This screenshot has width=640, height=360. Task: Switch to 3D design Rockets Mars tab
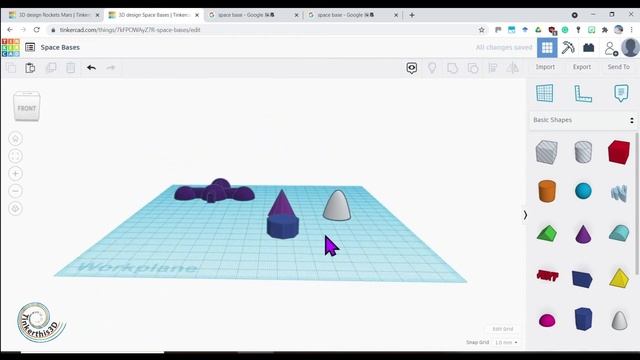[54, 15]
